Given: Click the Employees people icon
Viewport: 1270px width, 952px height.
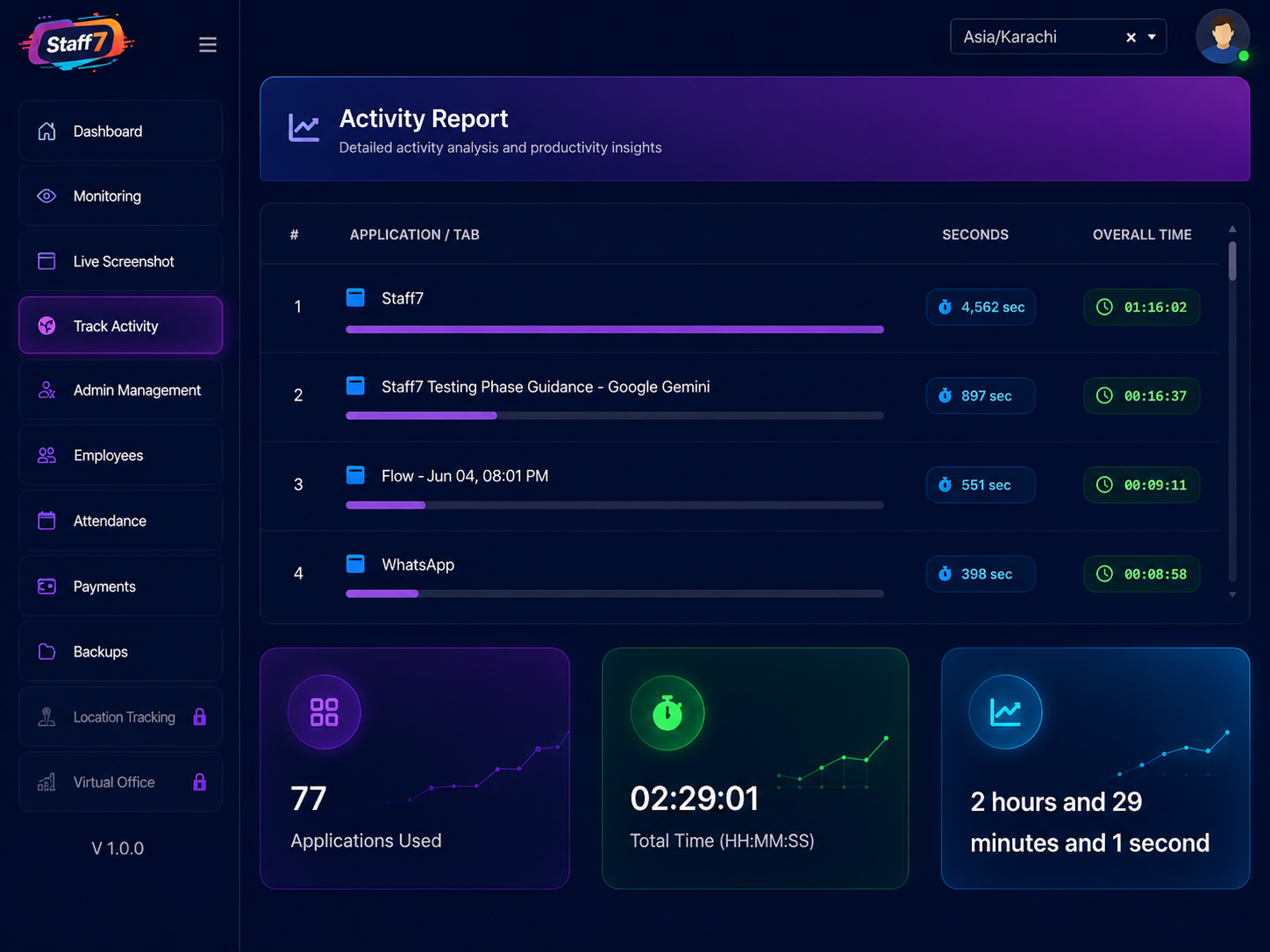Looking at the screenshot, I should [x=46, y=455].
